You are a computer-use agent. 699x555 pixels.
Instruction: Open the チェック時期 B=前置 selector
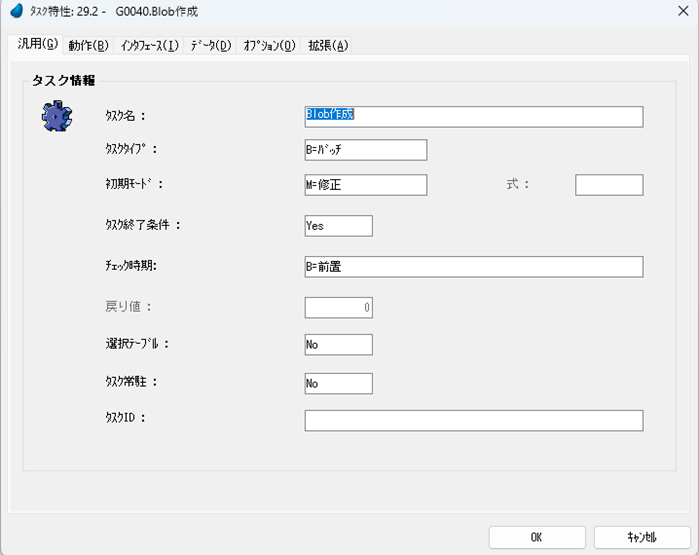coord(473,267)
